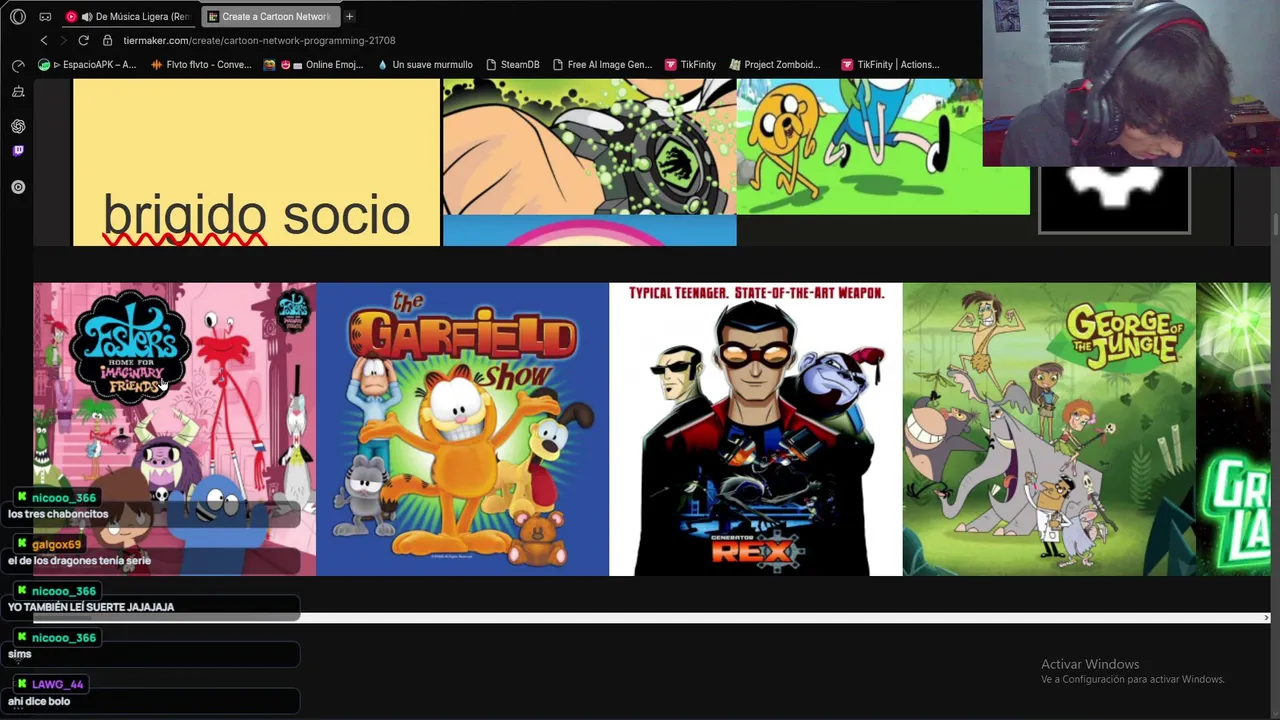Screen dimensions: 1280x720
Task: Click chat message 'sims'
Action: click(20, 654)
